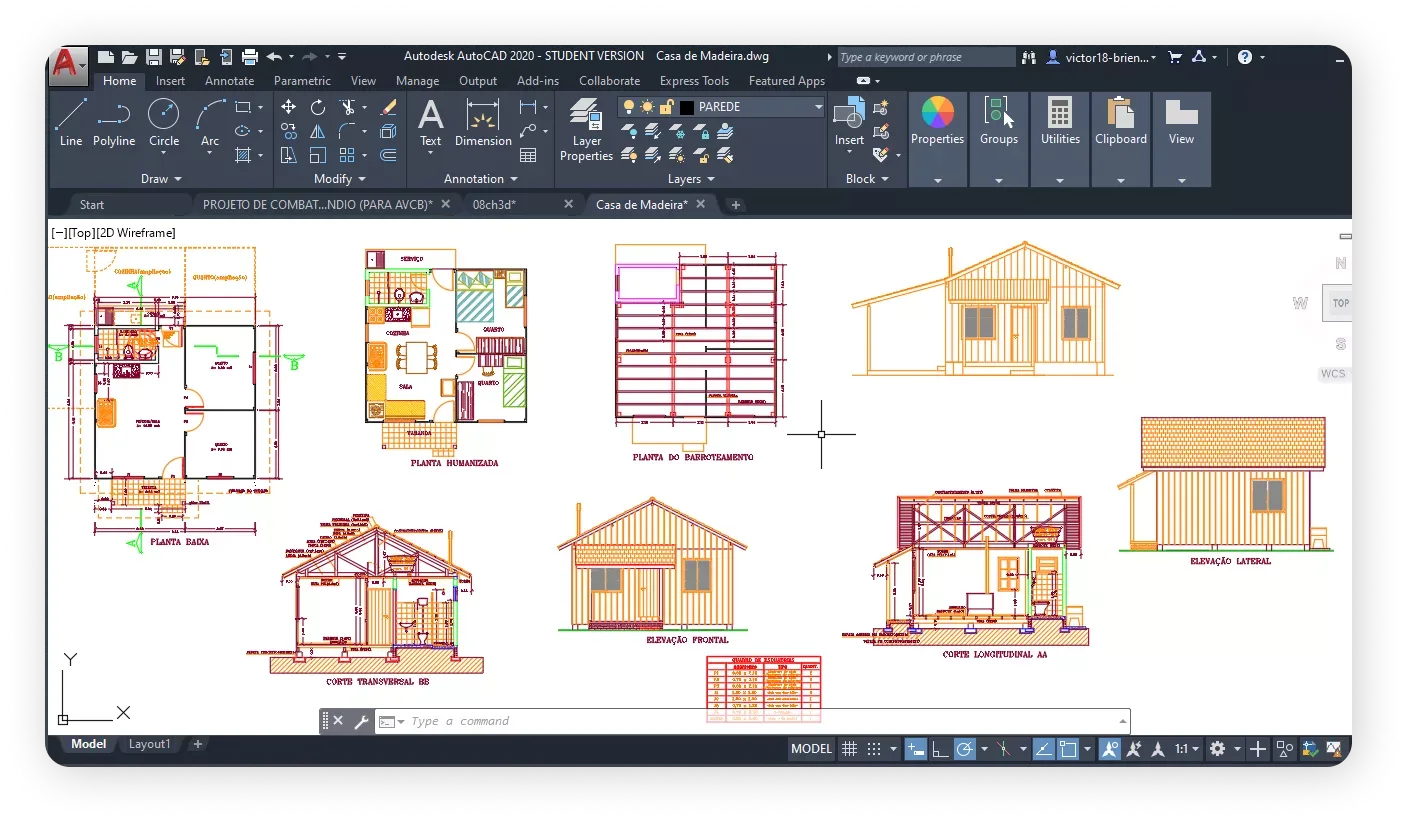
Task: Choose the Polyline tool
Action: click(x=114, y=123)
